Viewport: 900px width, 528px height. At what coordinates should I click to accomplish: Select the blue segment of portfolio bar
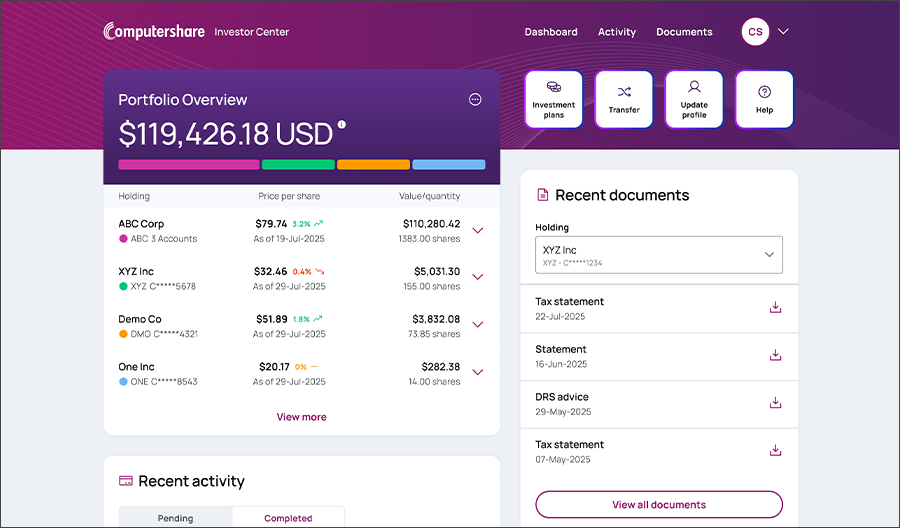tap(449, 165)
